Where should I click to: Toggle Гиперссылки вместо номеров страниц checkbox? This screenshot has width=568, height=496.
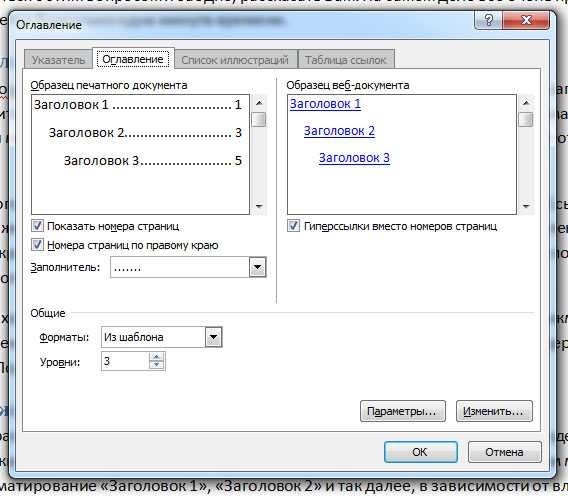coord(293,226)
